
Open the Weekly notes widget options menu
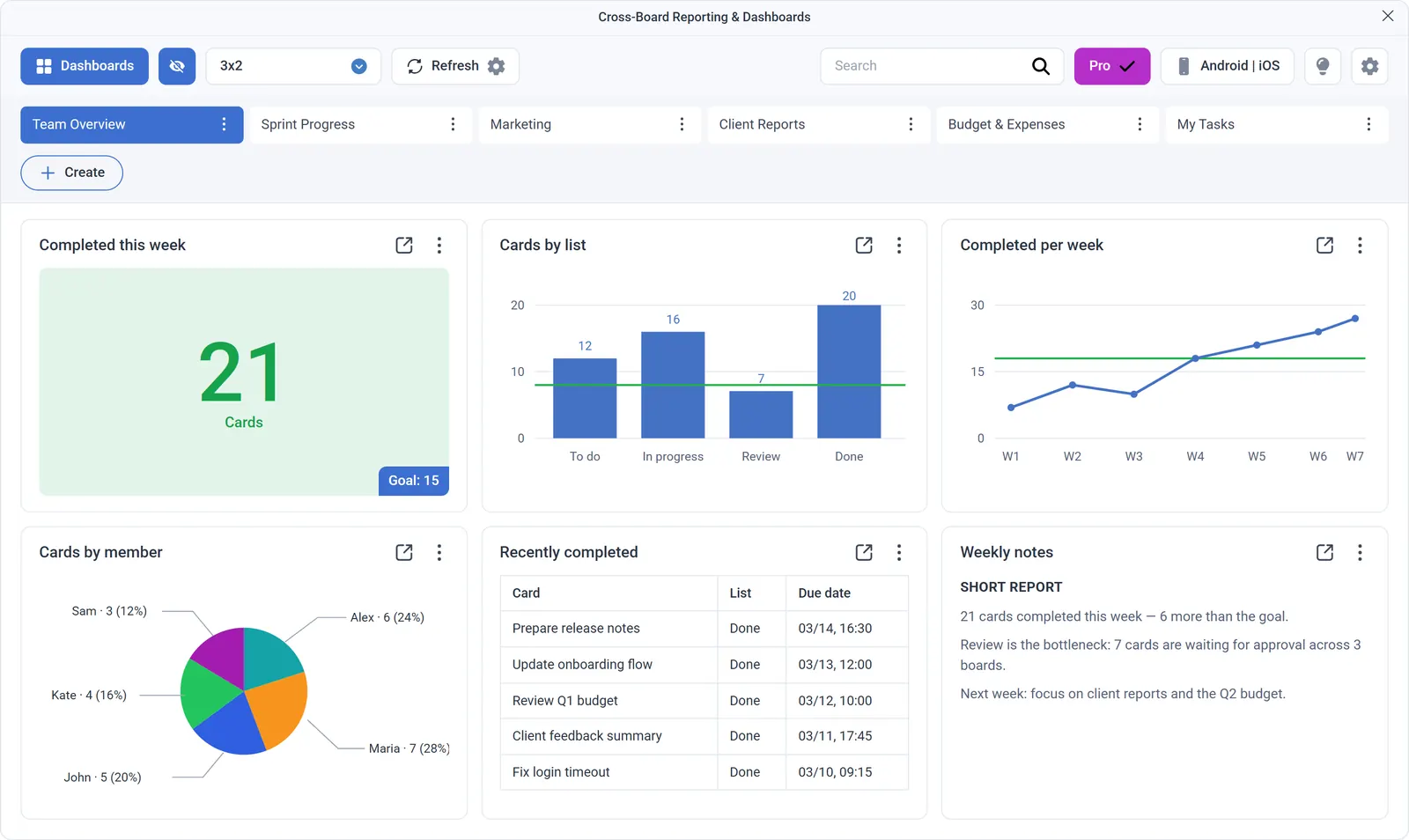(1360, 552)
